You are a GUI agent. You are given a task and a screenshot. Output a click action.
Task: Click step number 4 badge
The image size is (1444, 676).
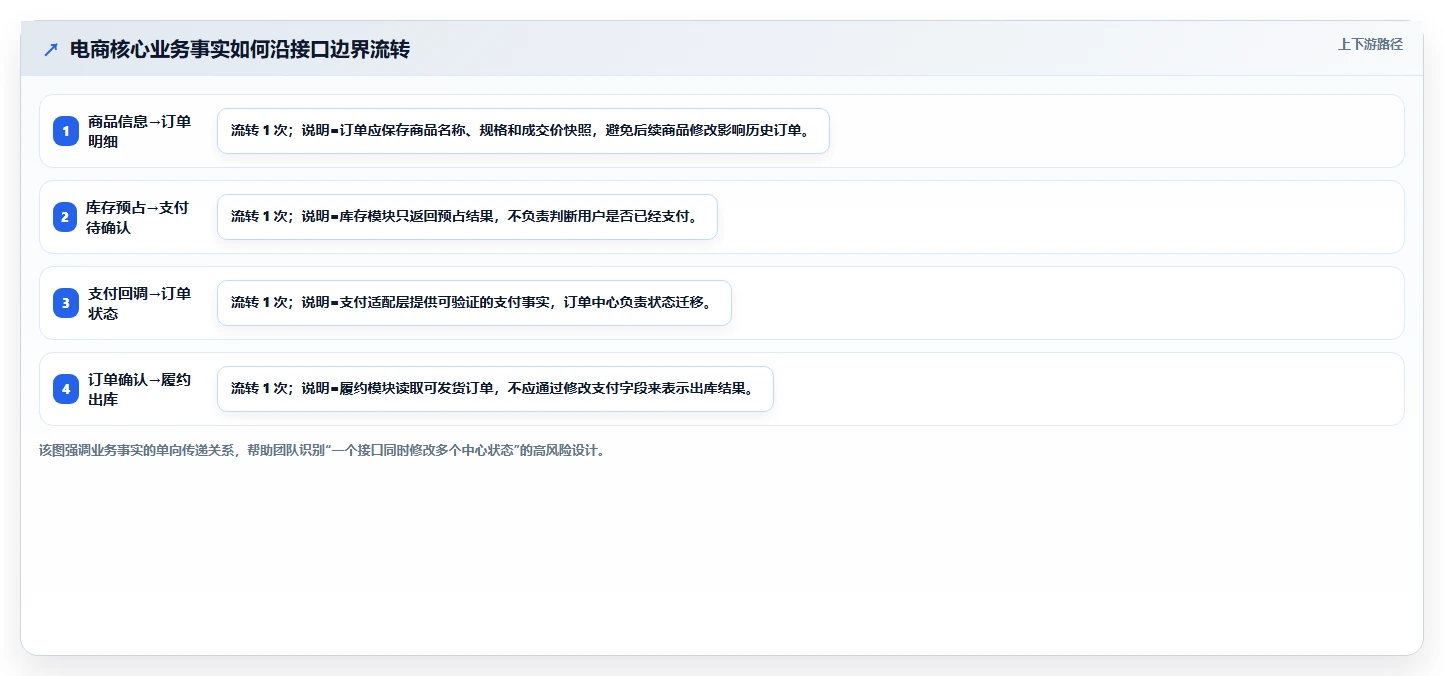66,389
